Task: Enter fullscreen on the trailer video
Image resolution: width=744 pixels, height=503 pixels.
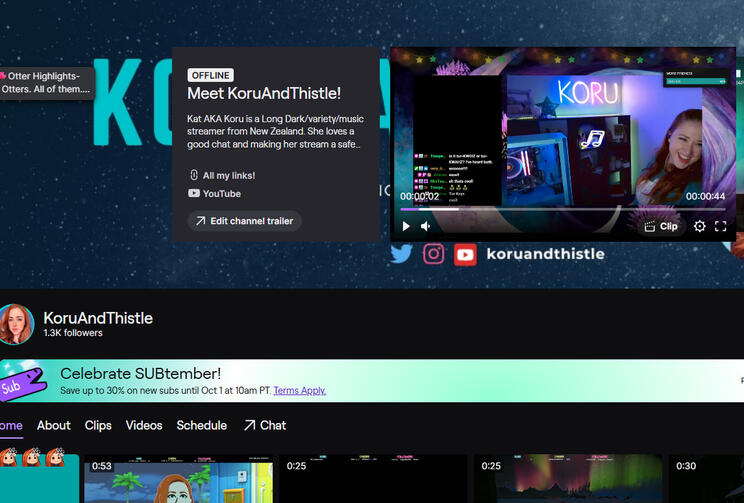Action: click(720, 226)
